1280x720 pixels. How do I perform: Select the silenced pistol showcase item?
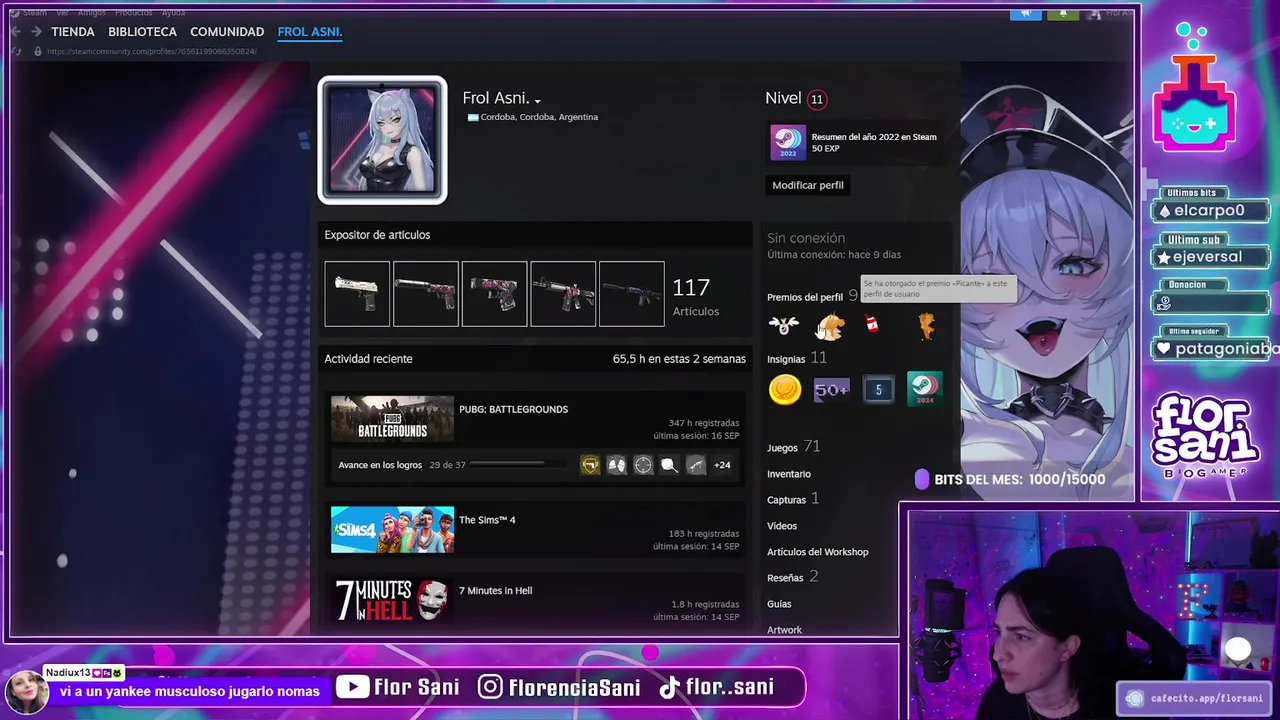pos(426,294)
